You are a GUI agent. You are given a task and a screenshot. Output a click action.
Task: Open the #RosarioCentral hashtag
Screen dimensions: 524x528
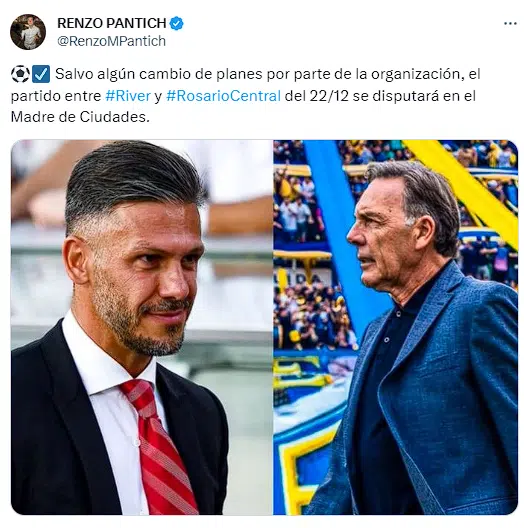pyautogui.click(x=223, y=96)
